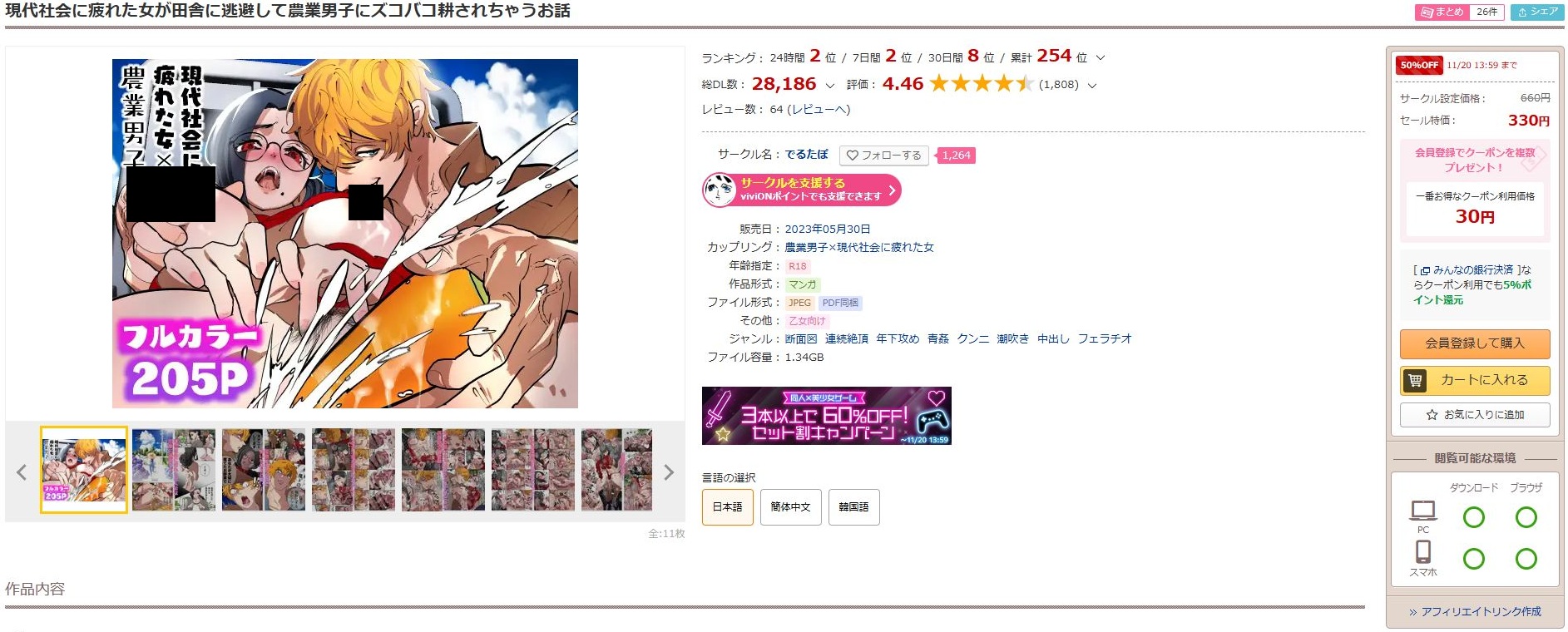The image size is (1568, 632).
Task: Show next thumbnails with right arrow
Action: (669, 472)
